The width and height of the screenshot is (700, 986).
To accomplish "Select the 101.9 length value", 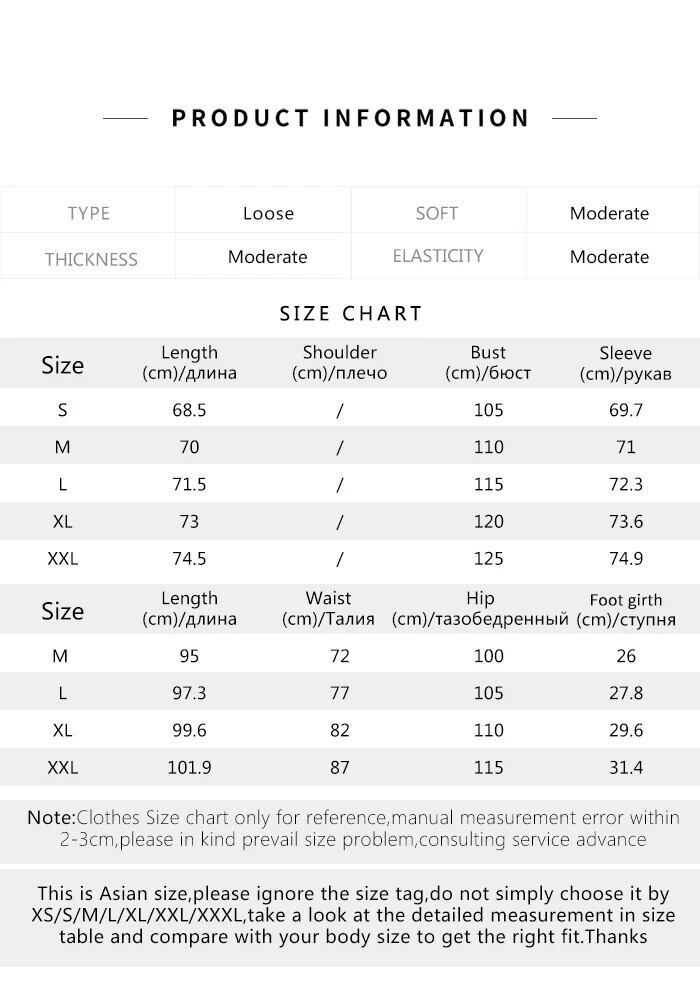I will 189,767.
